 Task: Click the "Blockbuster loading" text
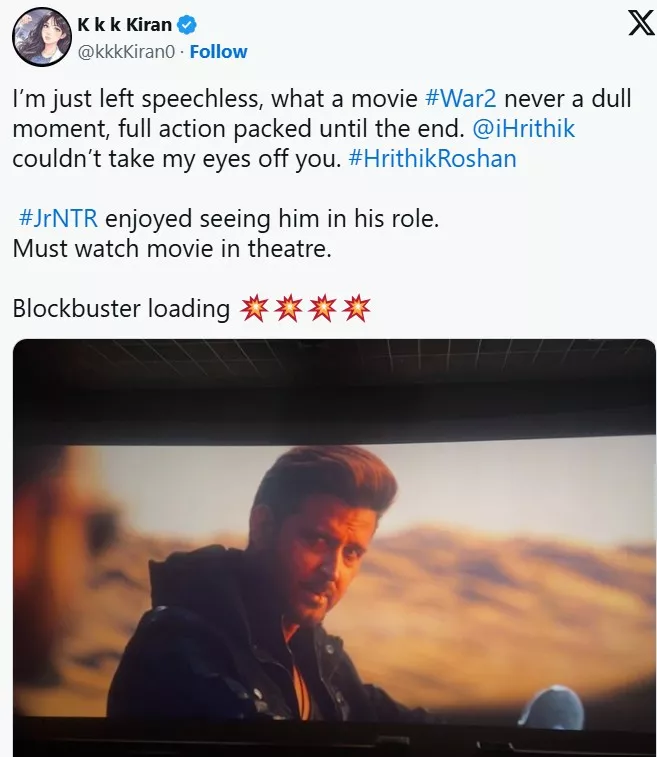coord(122,309)
